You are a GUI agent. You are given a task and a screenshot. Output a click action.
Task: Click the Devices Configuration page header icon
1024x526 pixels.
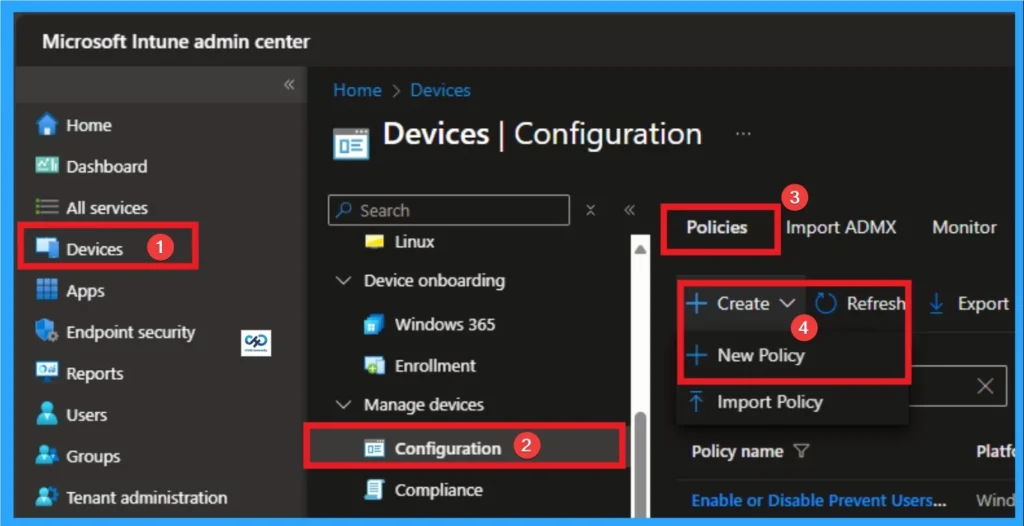(351, 143)
